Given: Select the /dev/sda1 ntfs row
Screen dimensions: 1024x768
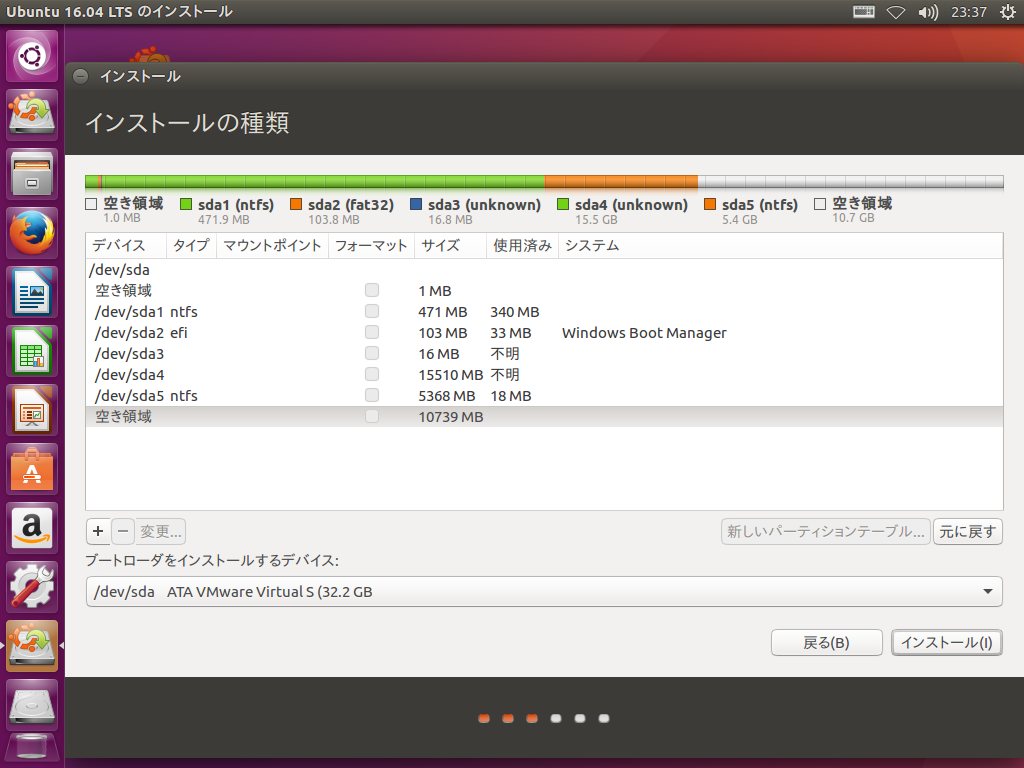Looking at the screenshot, I should coord(544,312).
